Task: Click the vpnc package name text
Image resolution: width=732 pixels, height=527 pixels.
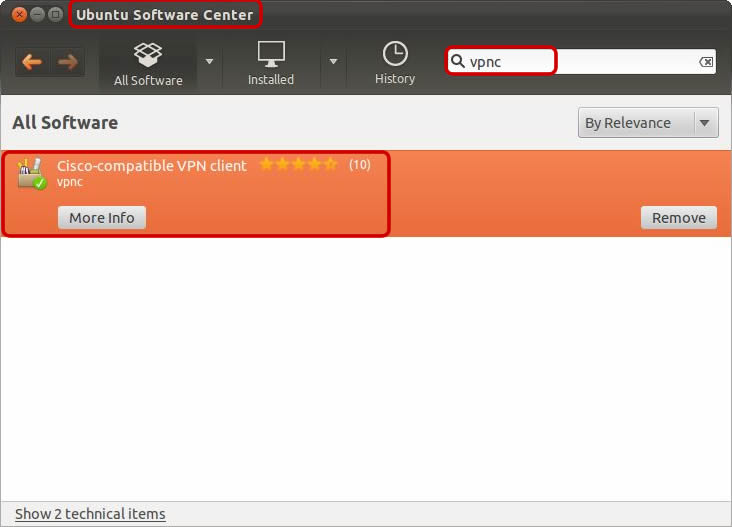Action: 70,182
